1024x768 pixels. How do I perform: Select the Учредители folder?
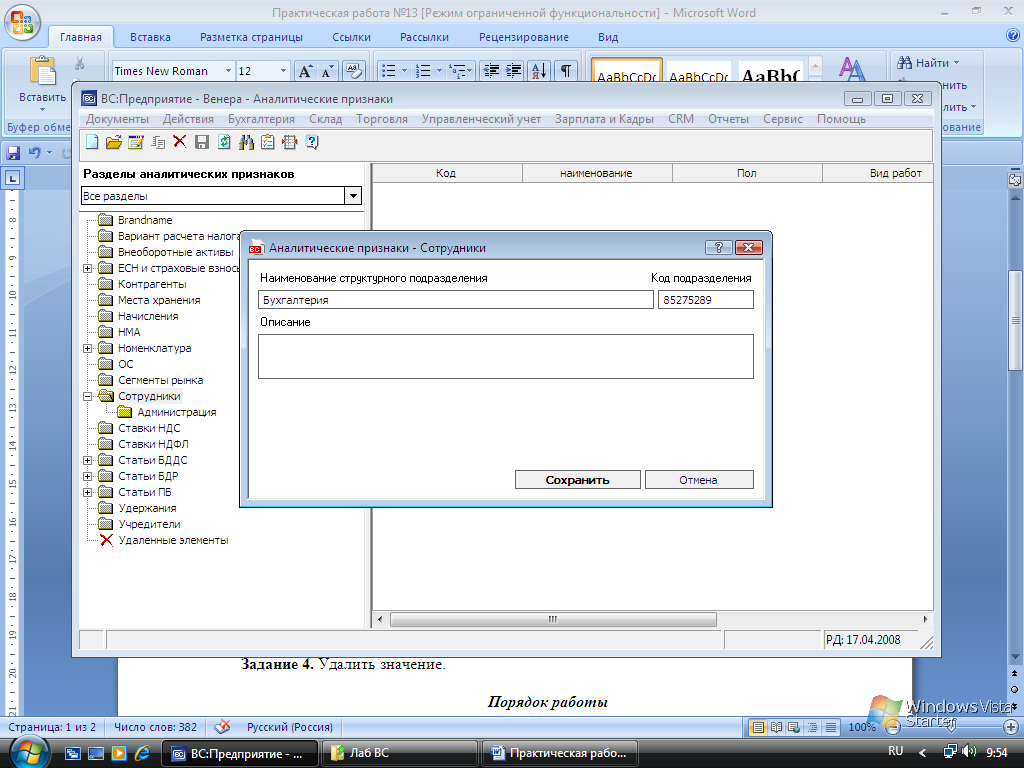[140, 524]
